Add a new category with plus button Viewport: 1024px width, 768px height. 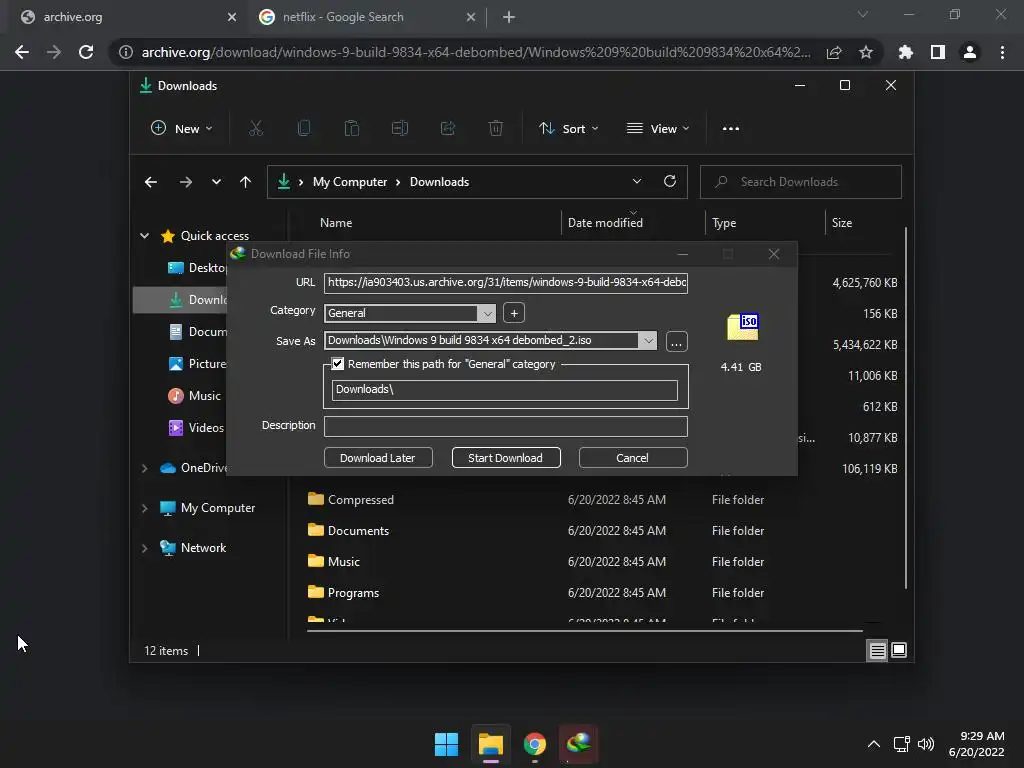point(514,313)
